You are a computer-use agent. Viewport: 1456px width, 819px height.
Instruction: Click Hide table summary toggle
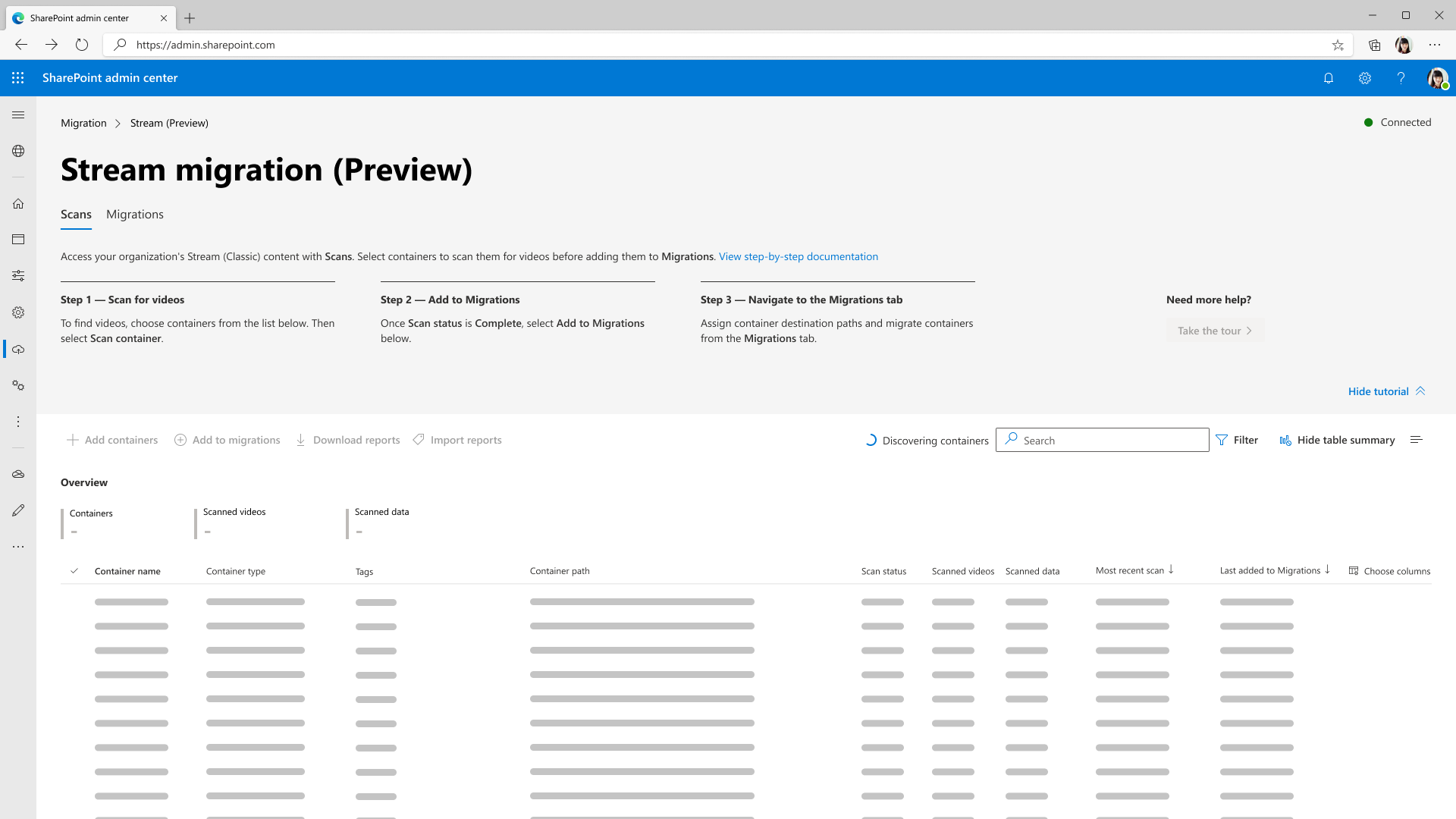click(1337, 440)
